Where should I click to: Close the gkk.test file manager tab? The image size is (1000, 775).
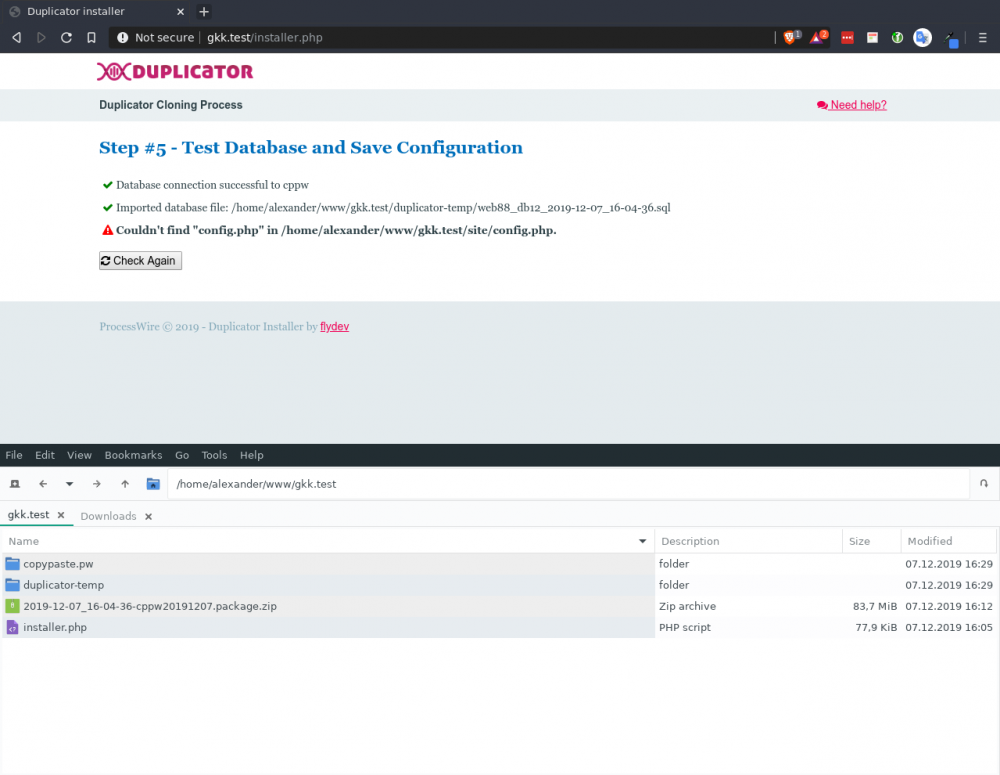point(61,515)
